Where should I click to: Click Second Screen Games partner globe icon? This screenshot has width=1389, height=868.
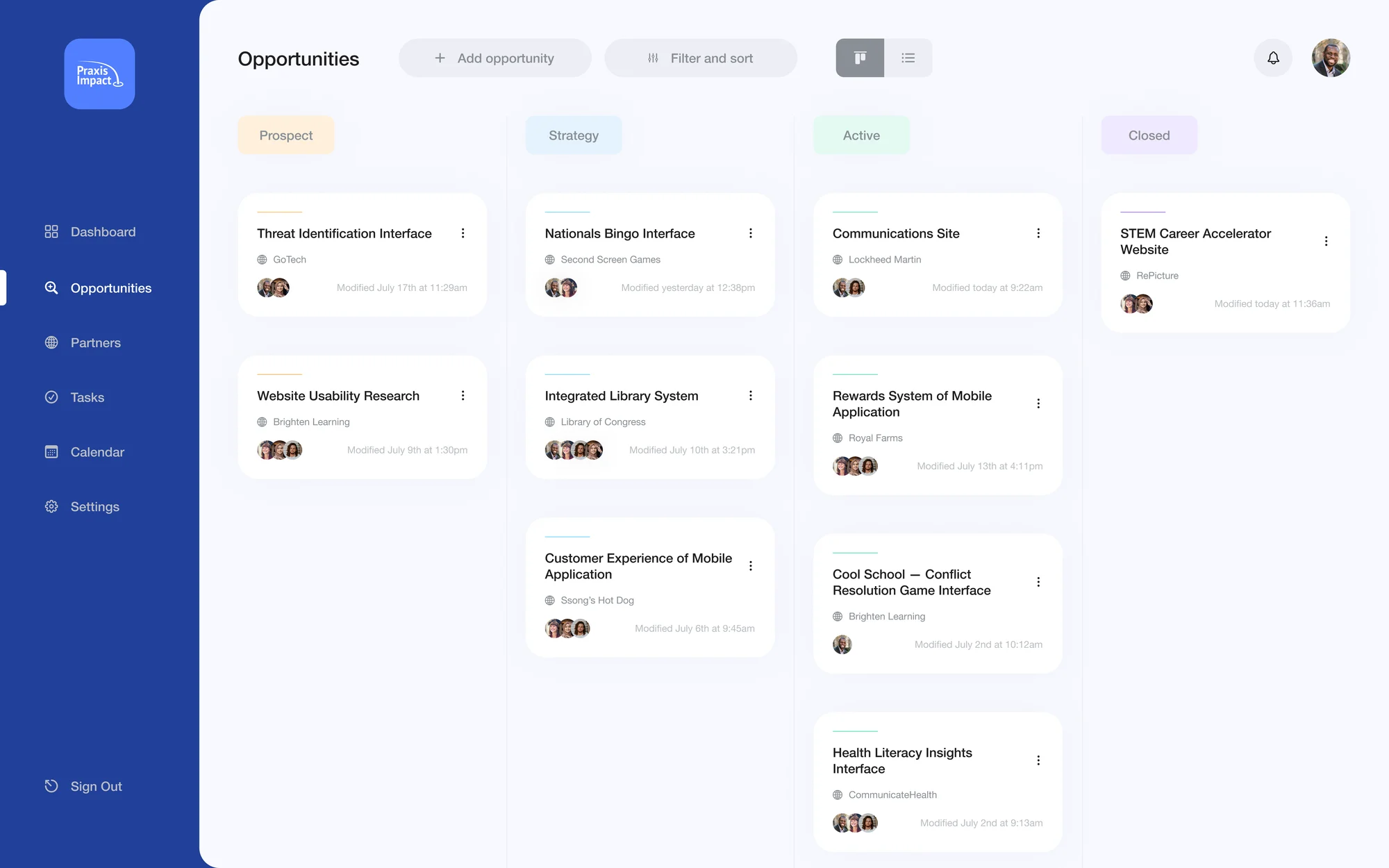[550, 260]
